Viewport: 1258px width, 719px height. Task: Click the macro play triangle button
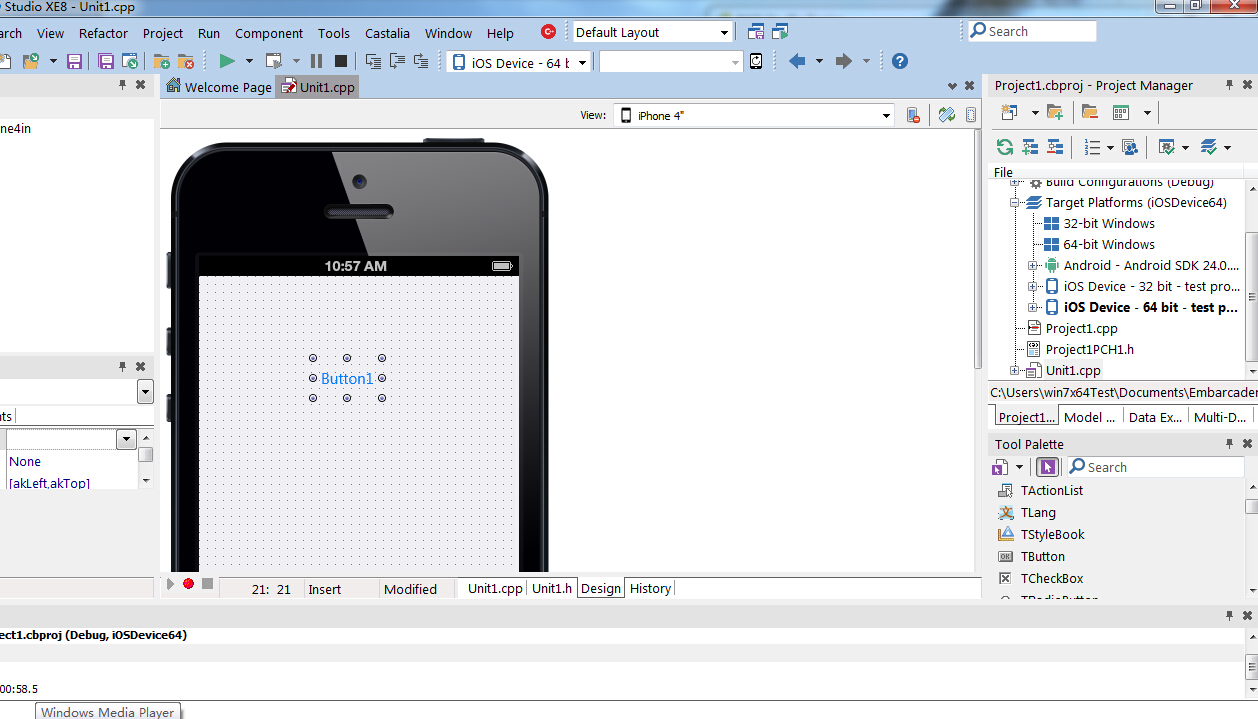(x=170, y=583)
